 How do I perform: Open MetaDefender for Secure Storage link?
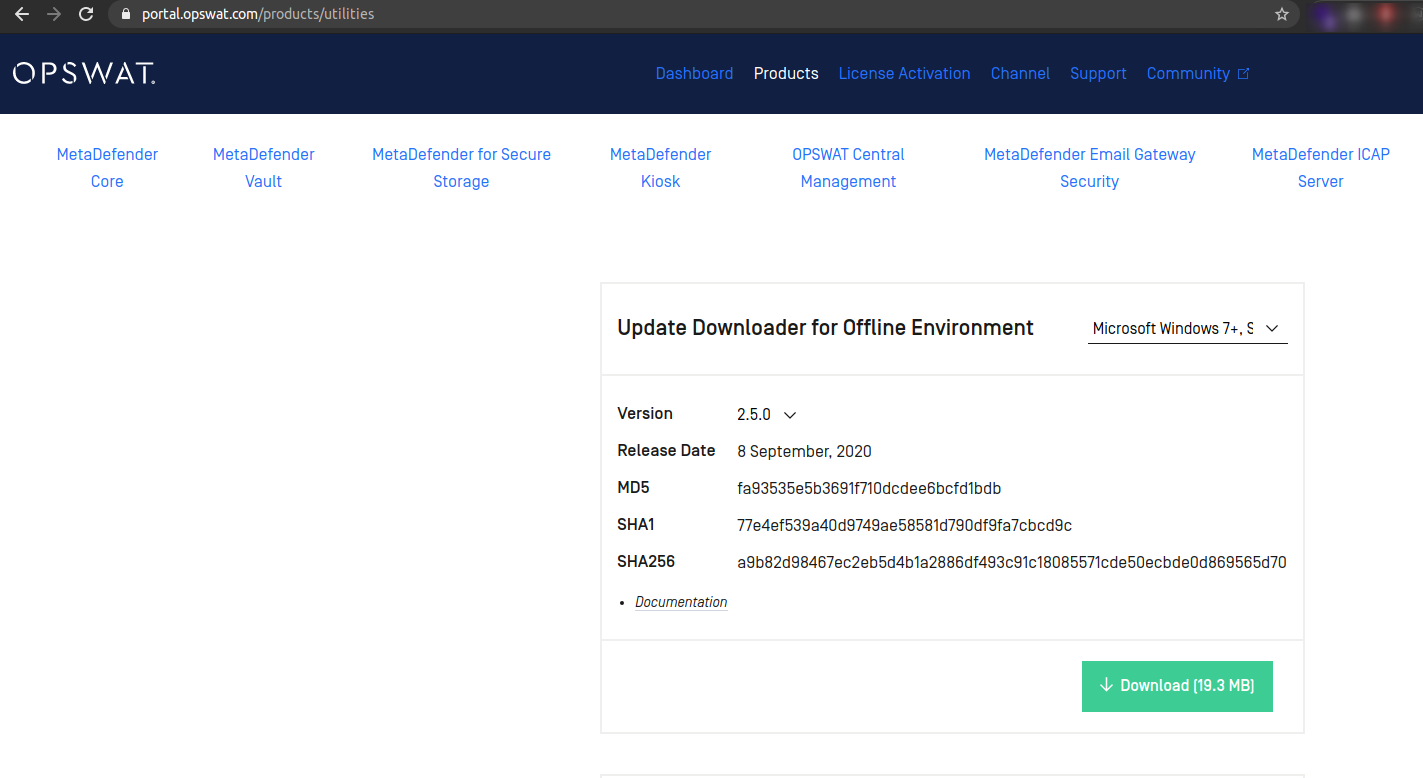(461, 168)
